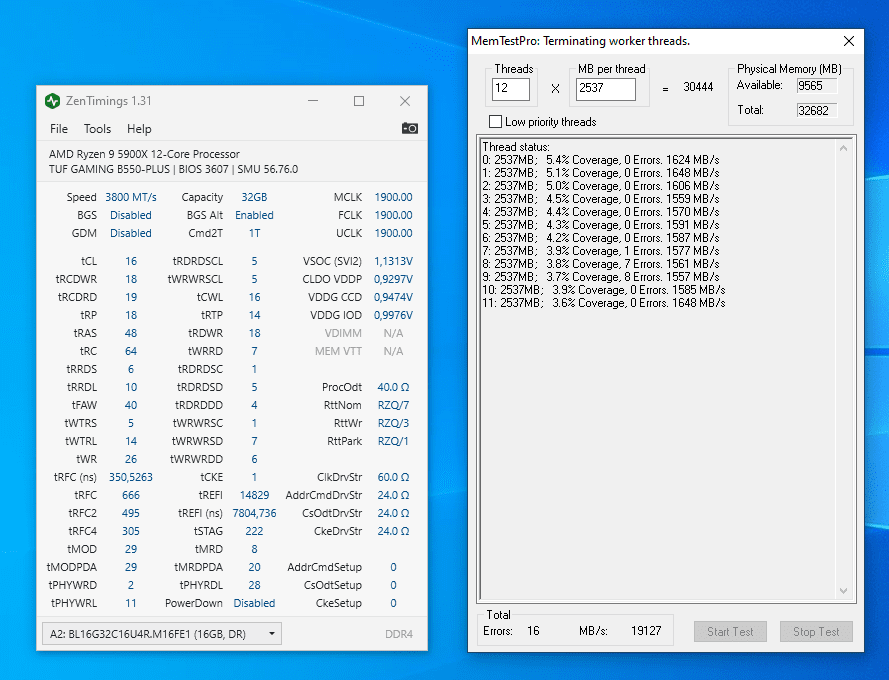This screenshot has height=680, width=889.
Task: Click the MB per thread input field
Action: [x=606, y=89]
